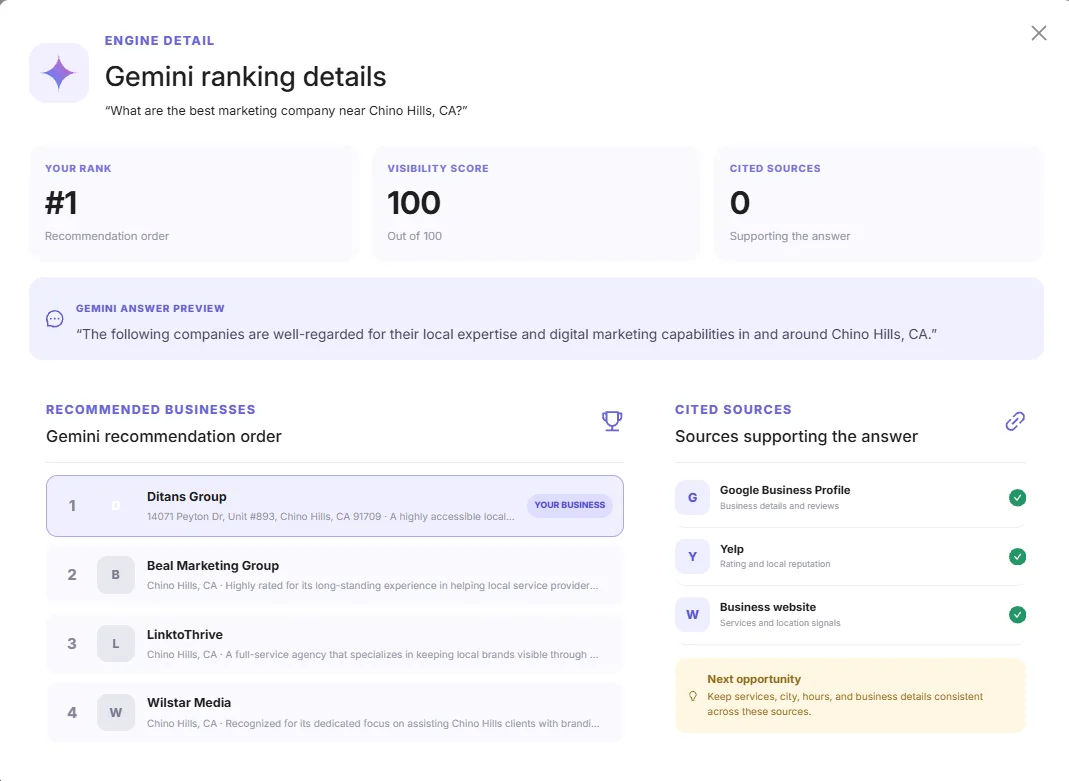Viewport: 1069px width, 781px height.
Task: Click rank number 4 beside Wilstar Media
Action: pos(72,712)
